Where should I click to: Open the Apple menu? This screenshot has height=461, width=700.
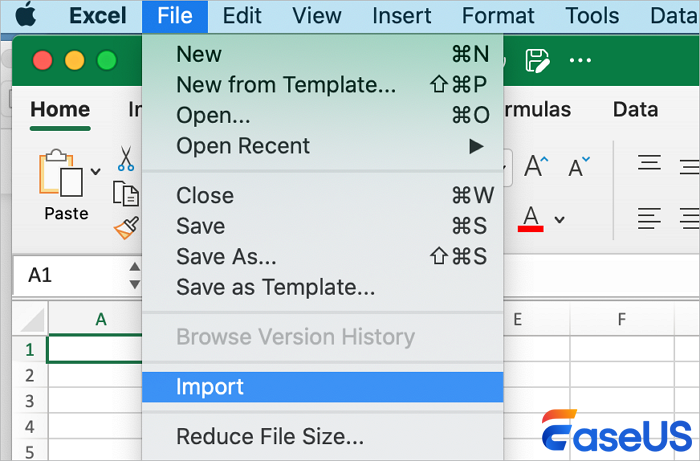[25, 15]
